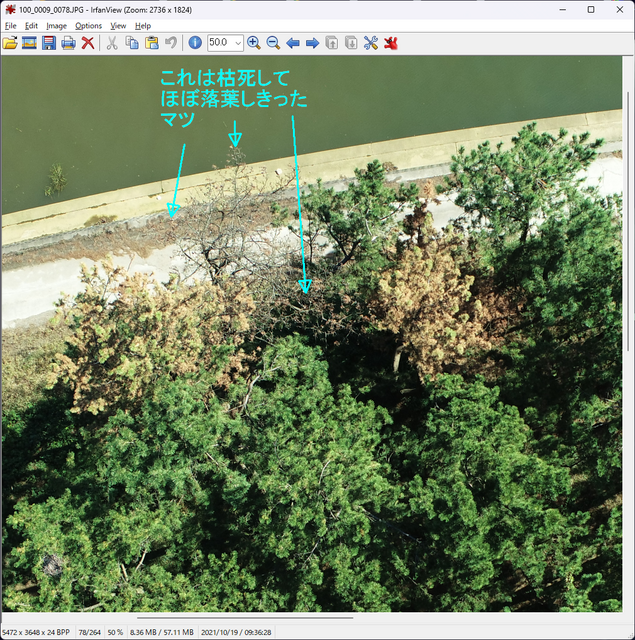The image size is (635, 640).
Task: Cut the selection with the scissors icon
Action: [x=112, y=43]
